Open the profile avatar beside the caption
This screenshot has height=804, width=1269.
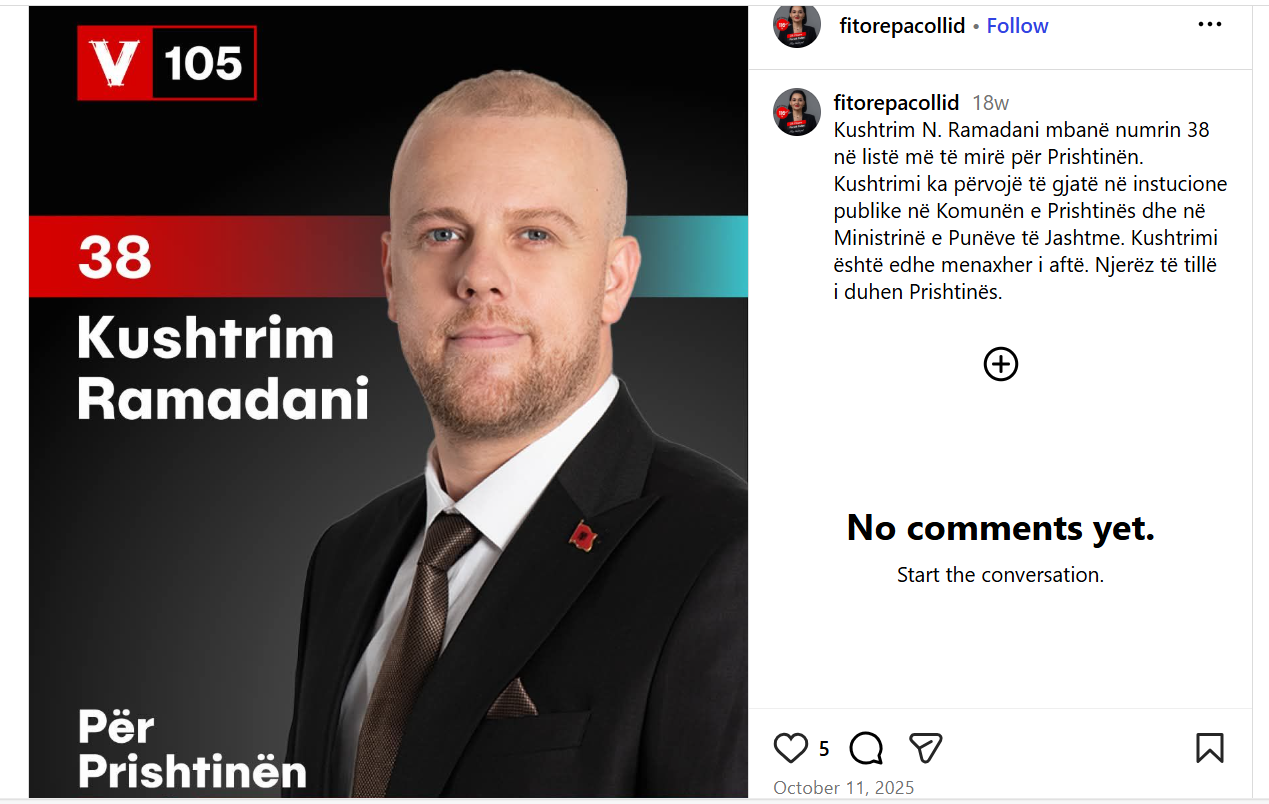[x=797, y=112]
